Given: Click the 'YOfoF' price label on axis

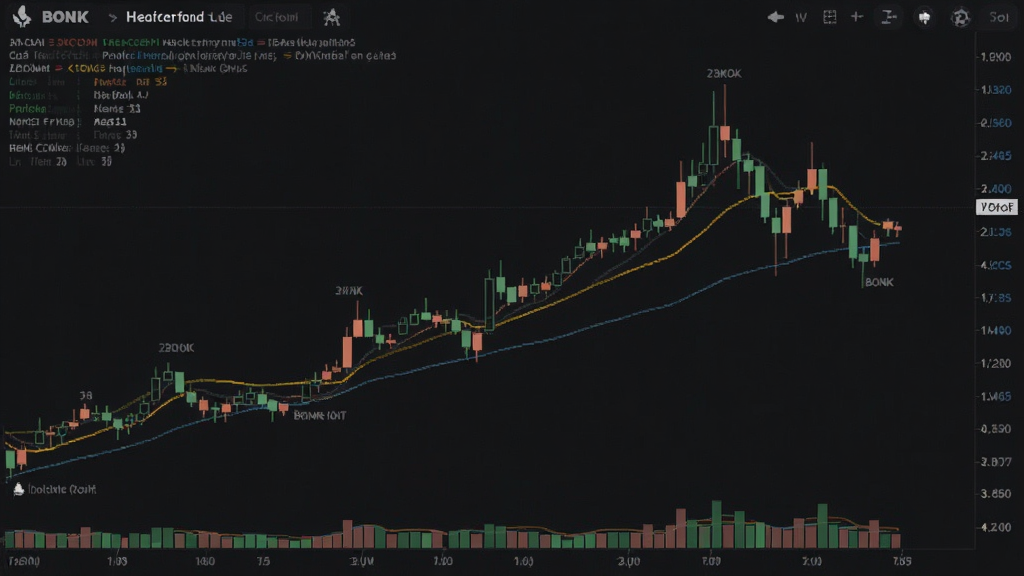Looking at the screenshot, I should (x=997, y=207).
